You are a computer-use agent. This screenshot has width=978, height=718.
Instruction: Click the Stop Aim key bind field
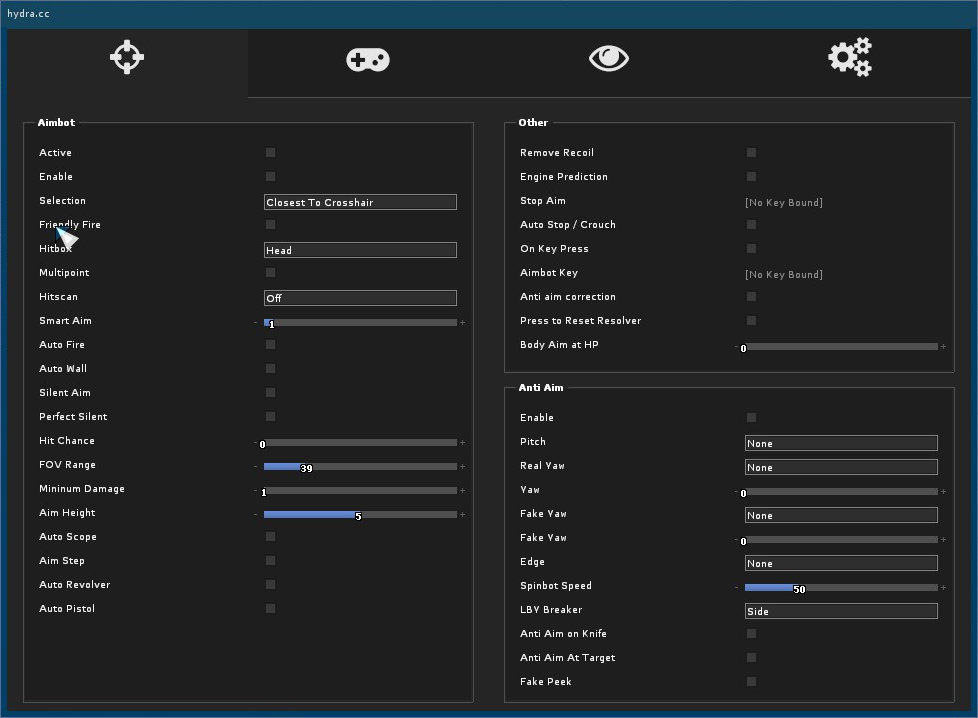coord(784,202)
